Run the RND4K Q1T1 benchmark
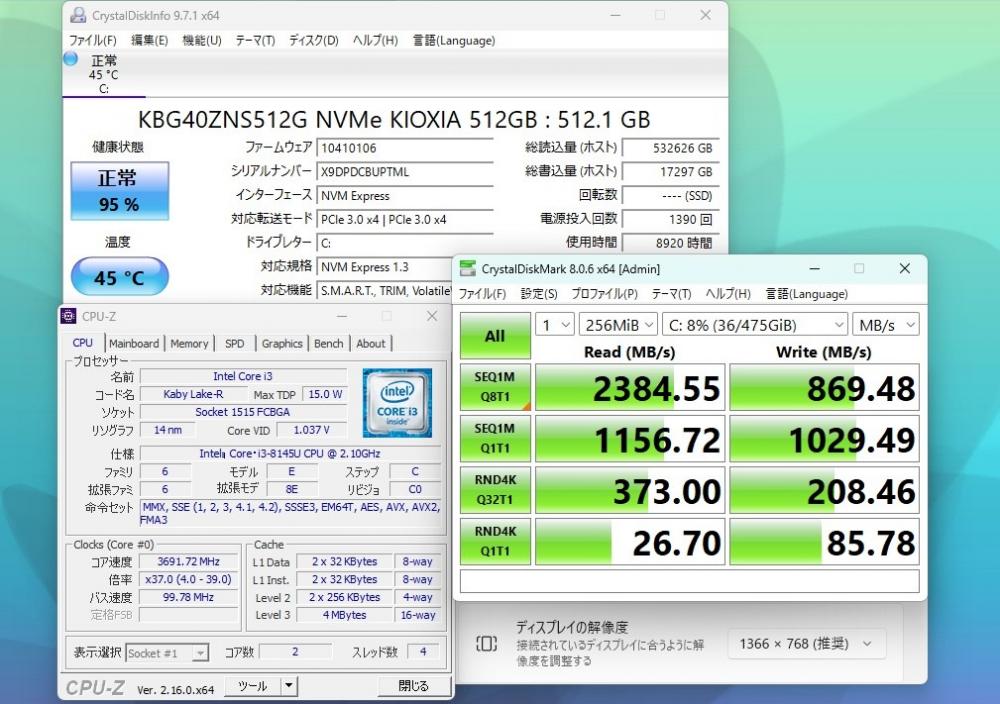 click(495, 541)
